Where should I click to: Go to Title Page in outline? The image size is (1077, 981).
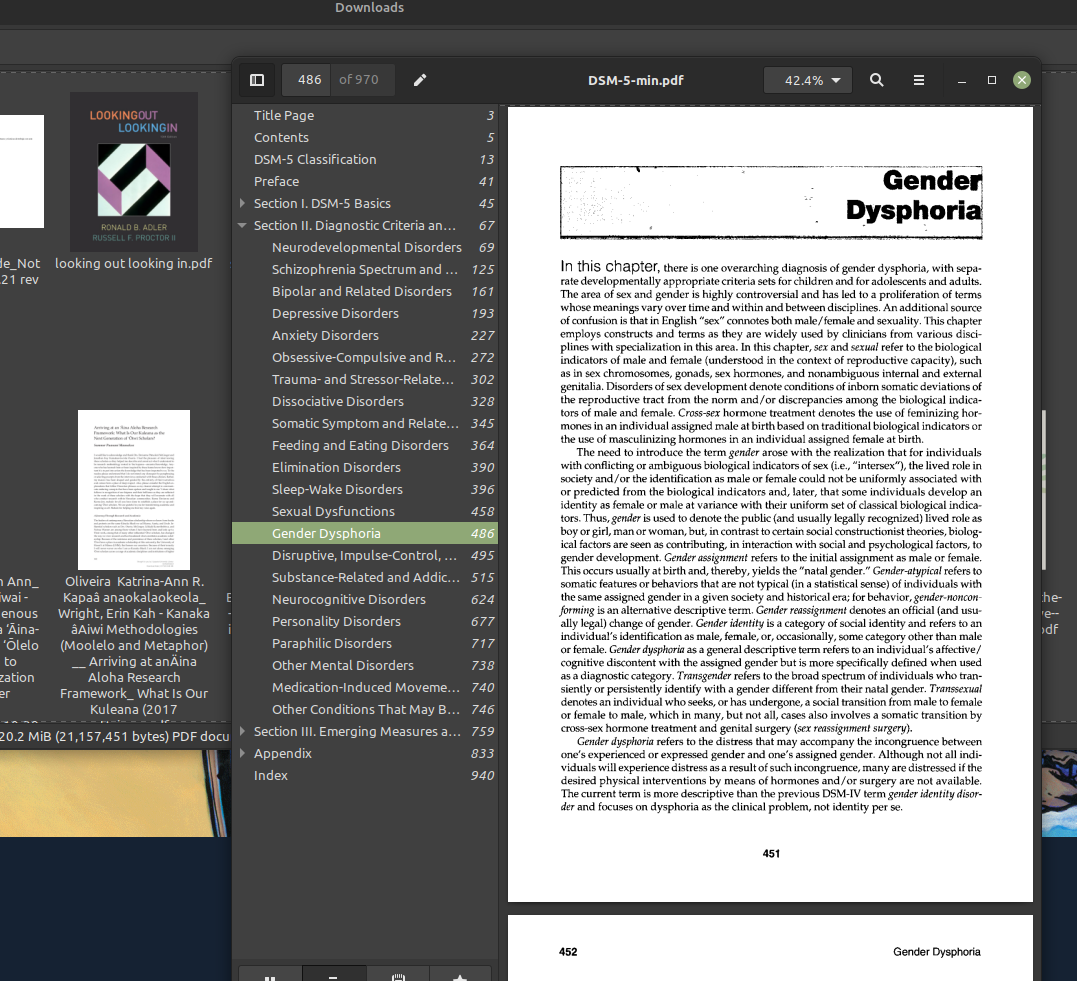365,115
